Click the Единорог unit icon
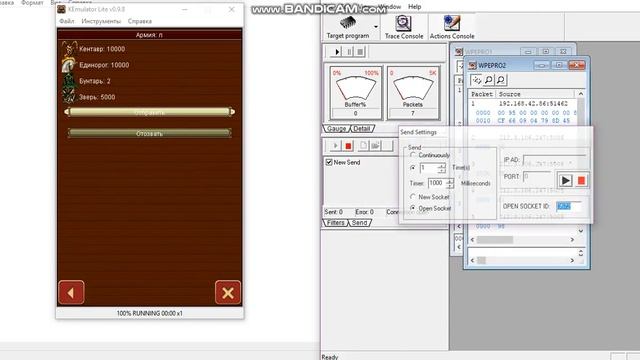The height and width of the screenshot is (360, 640). pyautogui.click(x=69, y=65)
